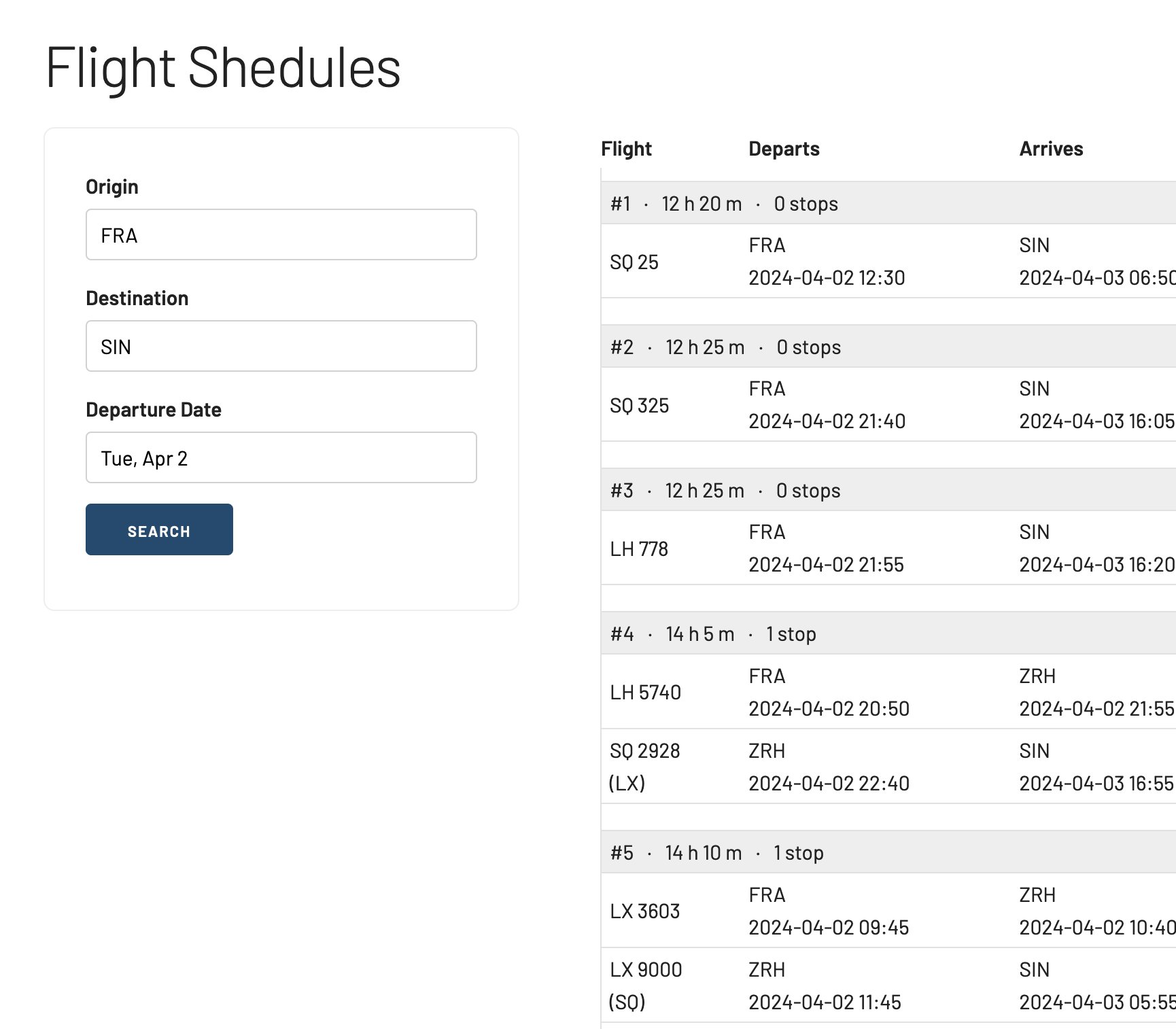Click the Destination input field showing SIN

[x=281, y=346]
